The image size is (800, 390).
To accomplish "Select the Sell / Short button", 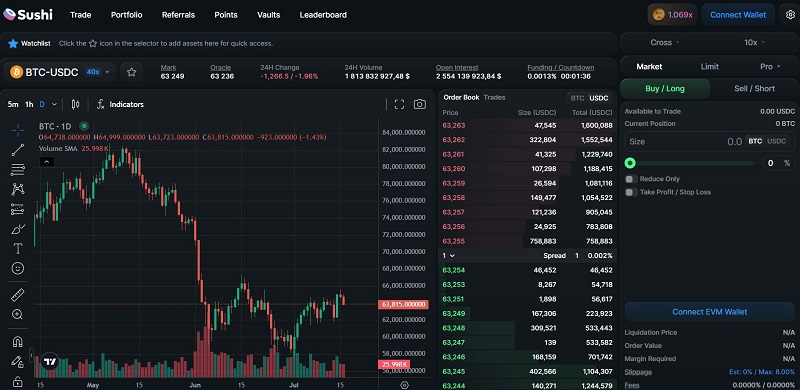I will pyautogui.click(x=754, y=88).
